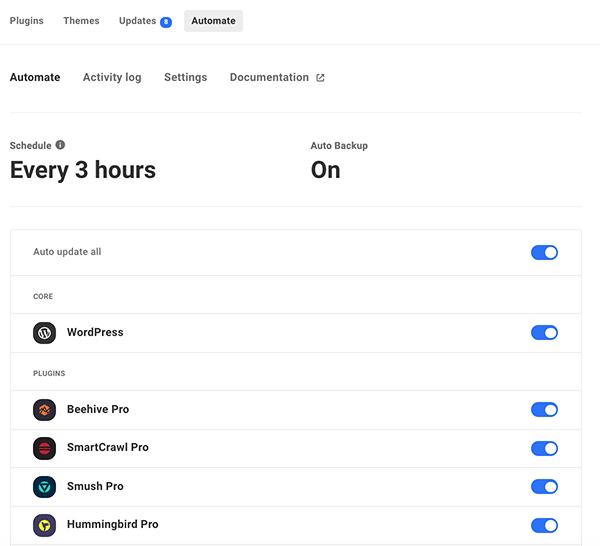The height and width of the screenshot is (546, 600).
Task: Open the Updates tab
Action: [x=137, y=21]
